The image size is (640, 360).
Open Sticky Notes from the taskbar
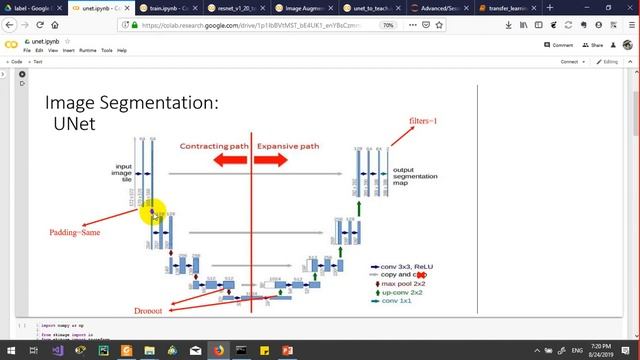264,351
